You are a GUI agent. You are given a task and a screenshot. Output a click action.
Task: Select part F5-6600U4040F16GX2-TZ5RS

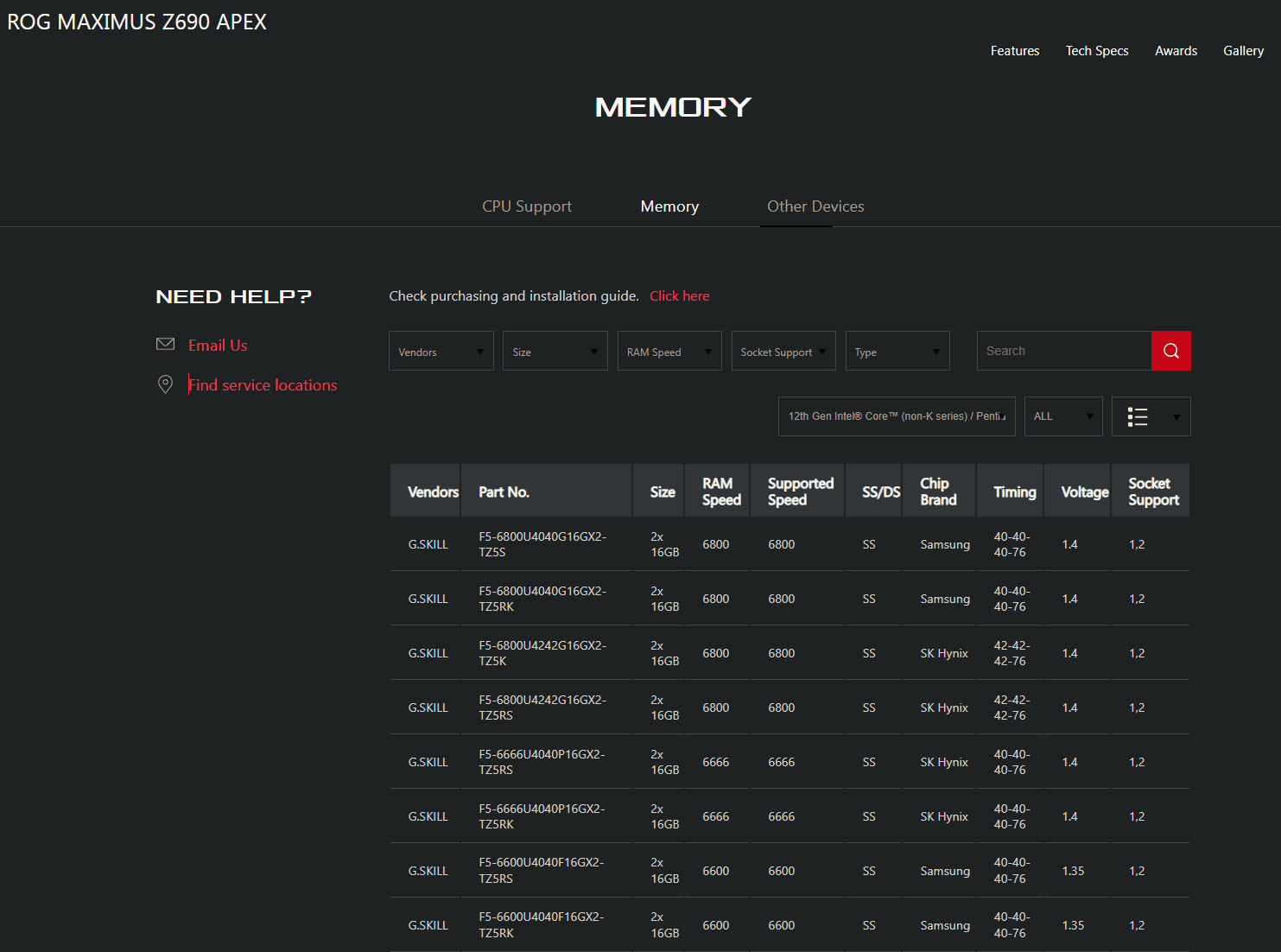542,871
